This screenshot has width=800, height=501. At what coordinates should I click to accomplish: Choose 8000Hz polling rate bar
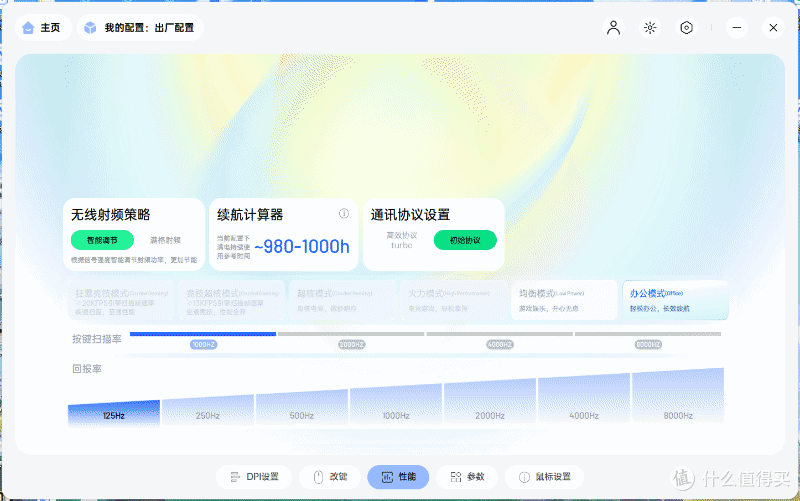pos(678,396)
